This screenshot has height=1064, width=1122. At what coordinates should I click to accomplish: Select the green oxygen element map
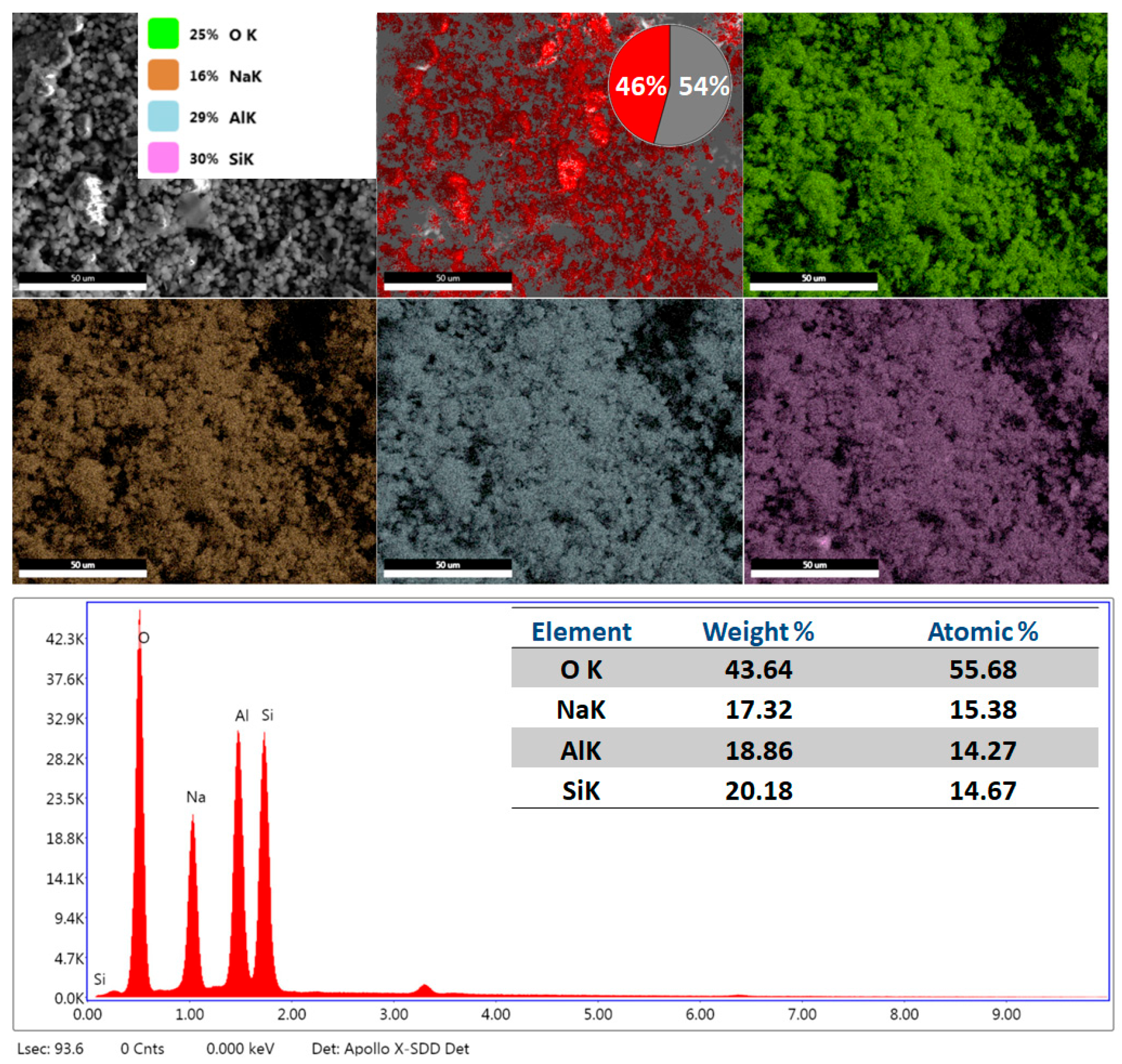(925, 154)
